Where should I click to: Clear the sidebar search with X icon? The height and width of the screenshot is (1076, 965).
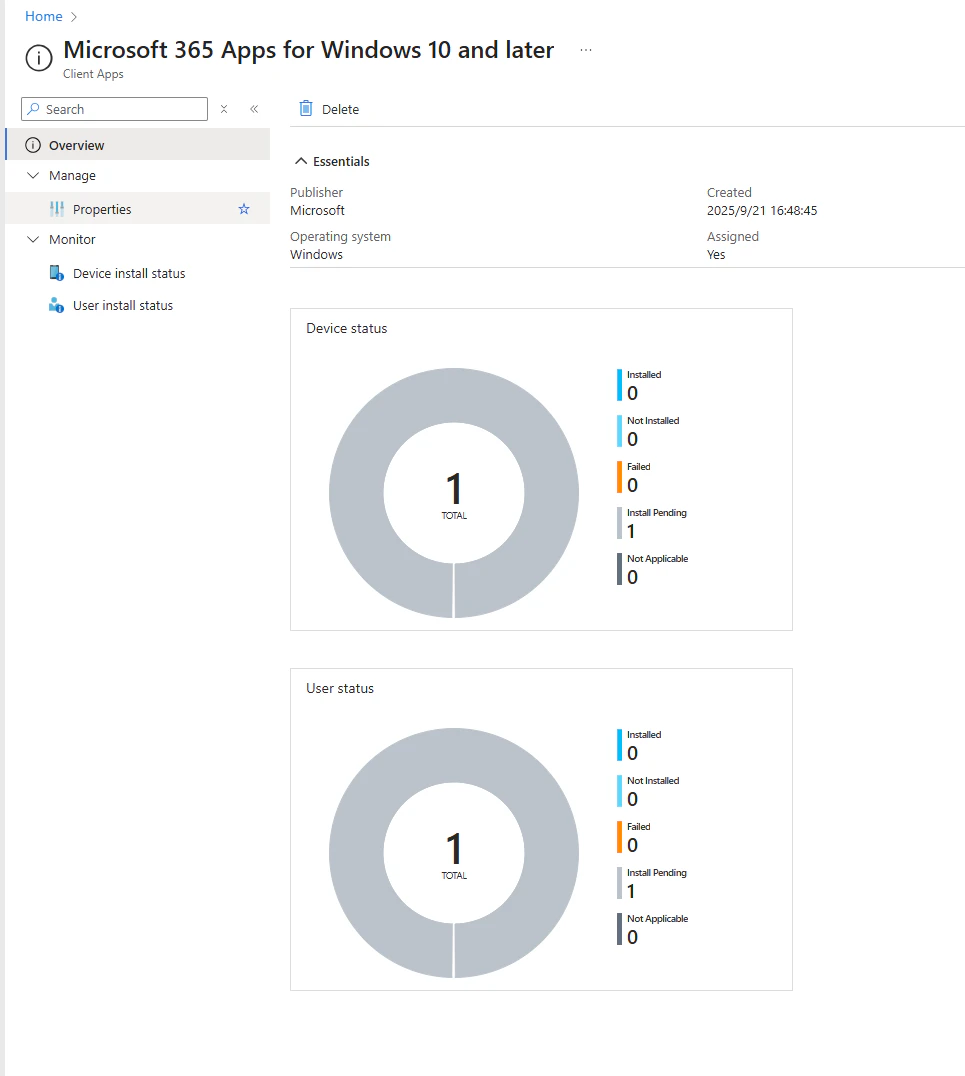click(x=224, y=109)
